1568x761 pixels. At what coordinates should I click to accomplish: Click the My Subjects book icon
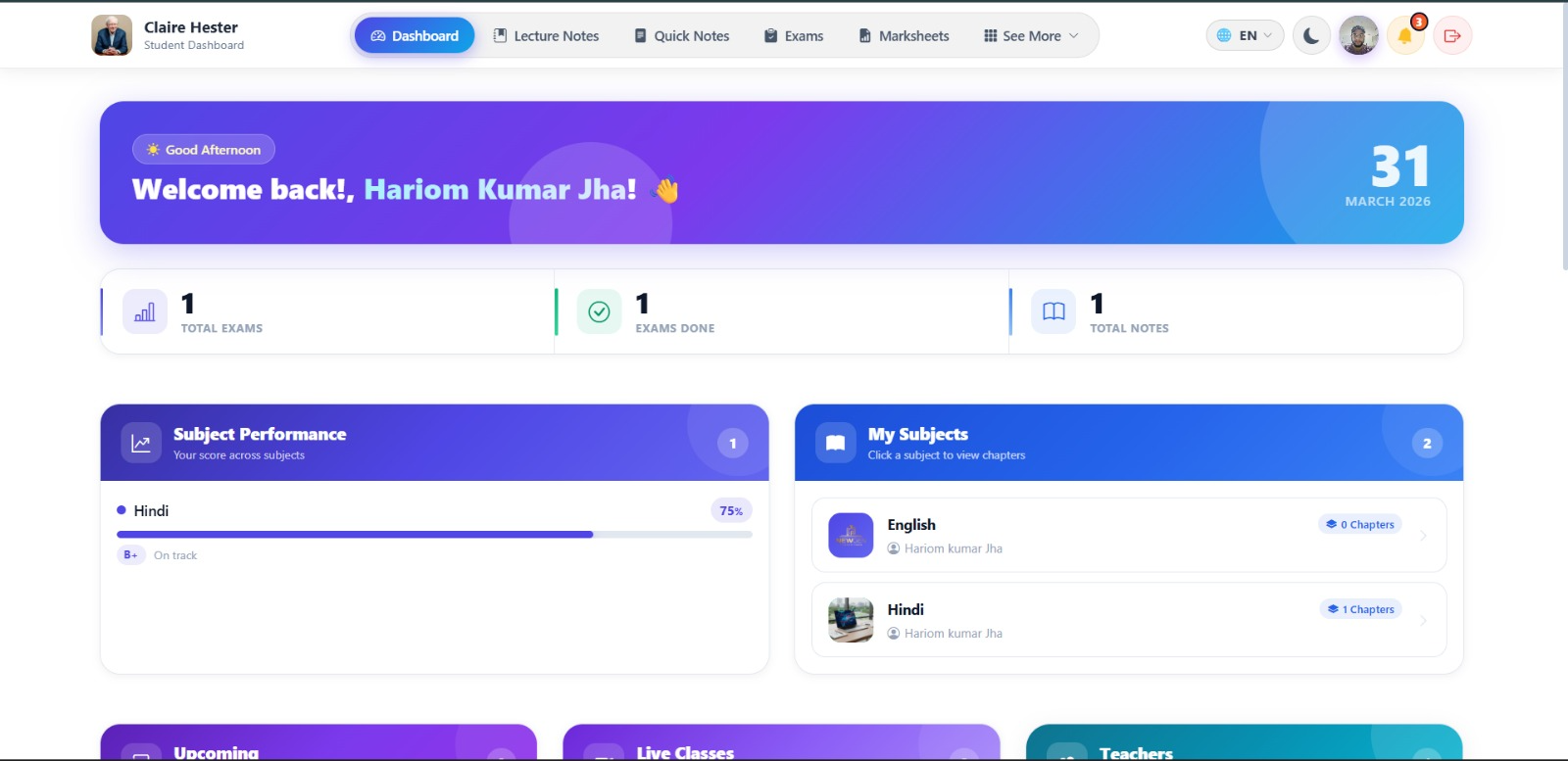pyautogui.click(x=835, y=443)
